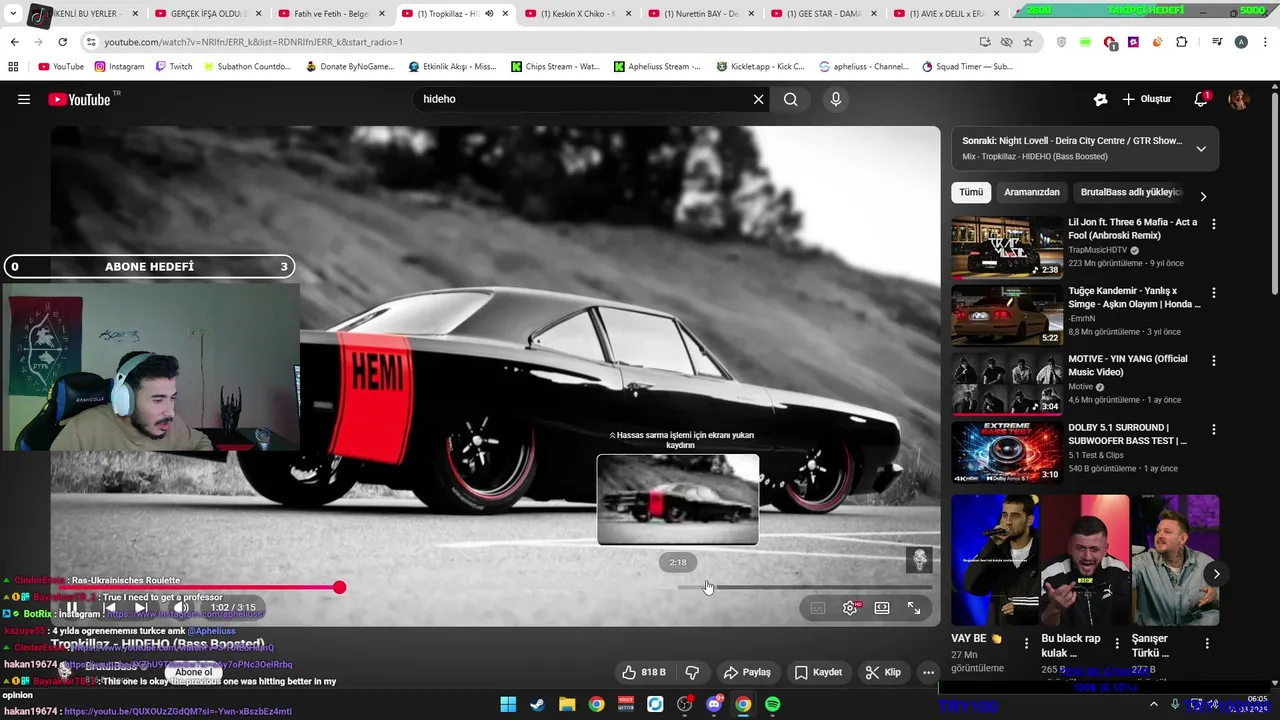Enter fullscreen mode

[914, 607]
